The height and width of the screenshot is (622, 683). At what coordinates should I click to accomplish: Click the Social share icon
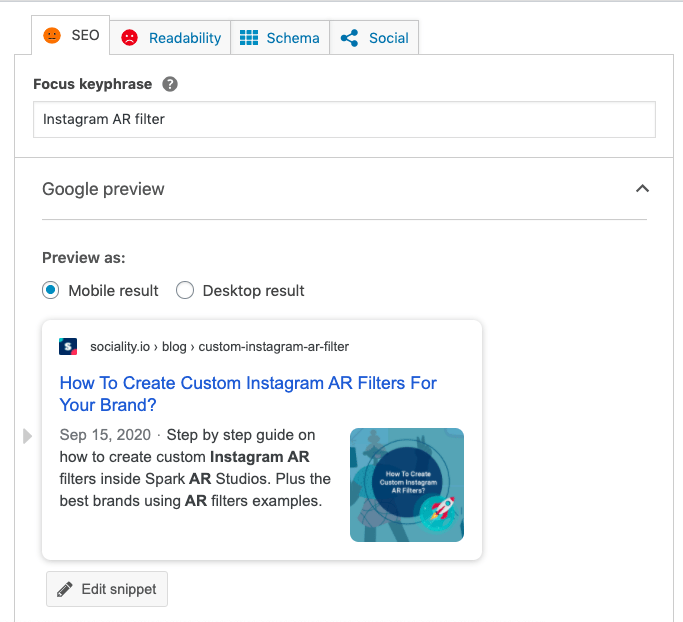click(x=349, y=38)
